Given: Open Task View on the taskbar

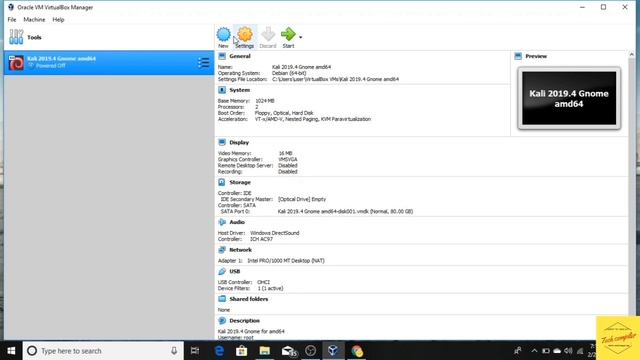Looking at the screenshot, I should pyautogui.click(x=195, y=351).
